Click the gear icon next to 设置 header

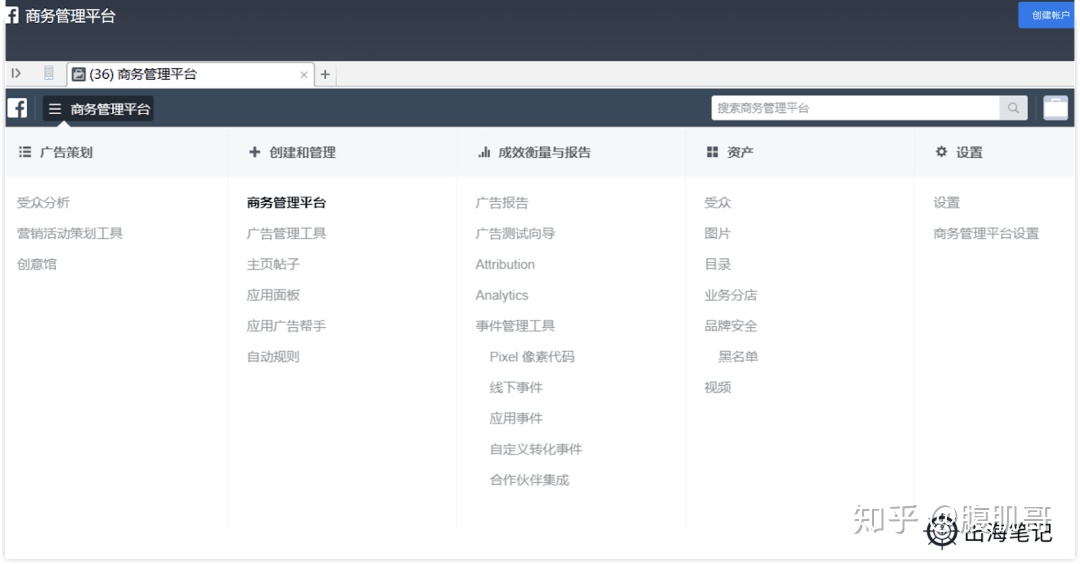pos(941,152)
